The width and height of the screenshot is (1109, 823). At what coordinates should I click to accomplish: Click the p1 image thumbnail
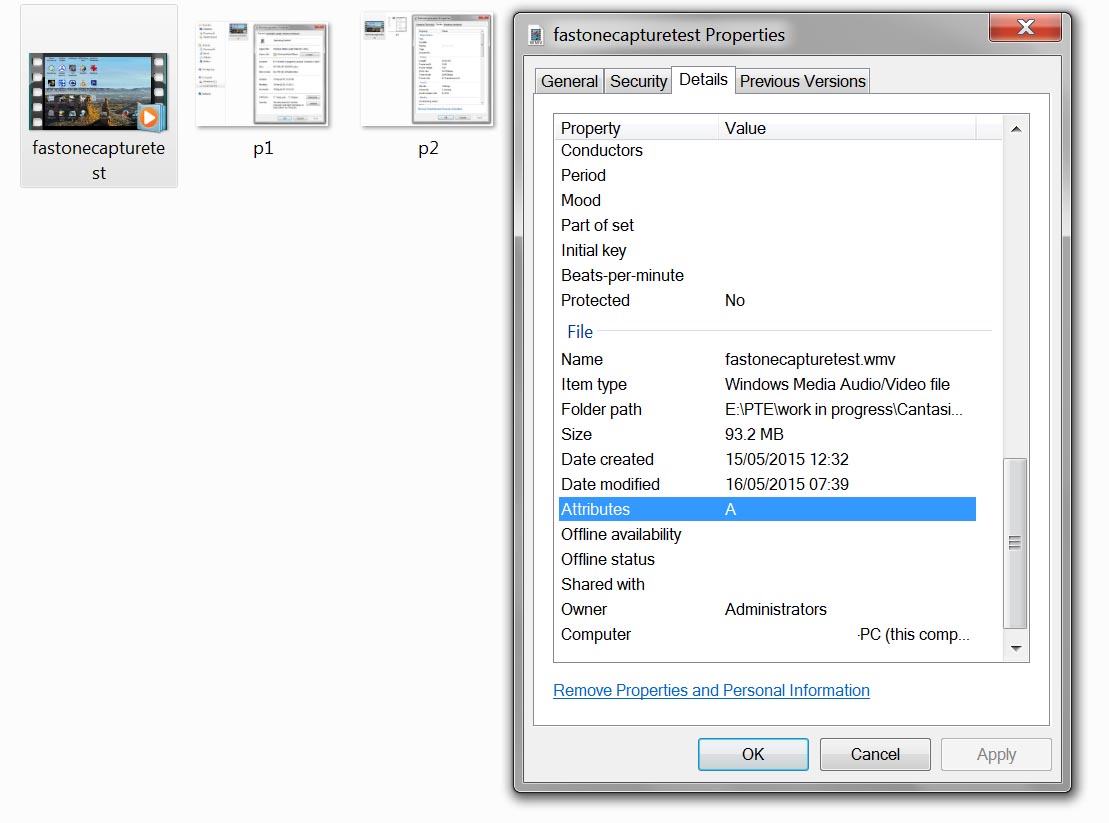coord(263,74)
